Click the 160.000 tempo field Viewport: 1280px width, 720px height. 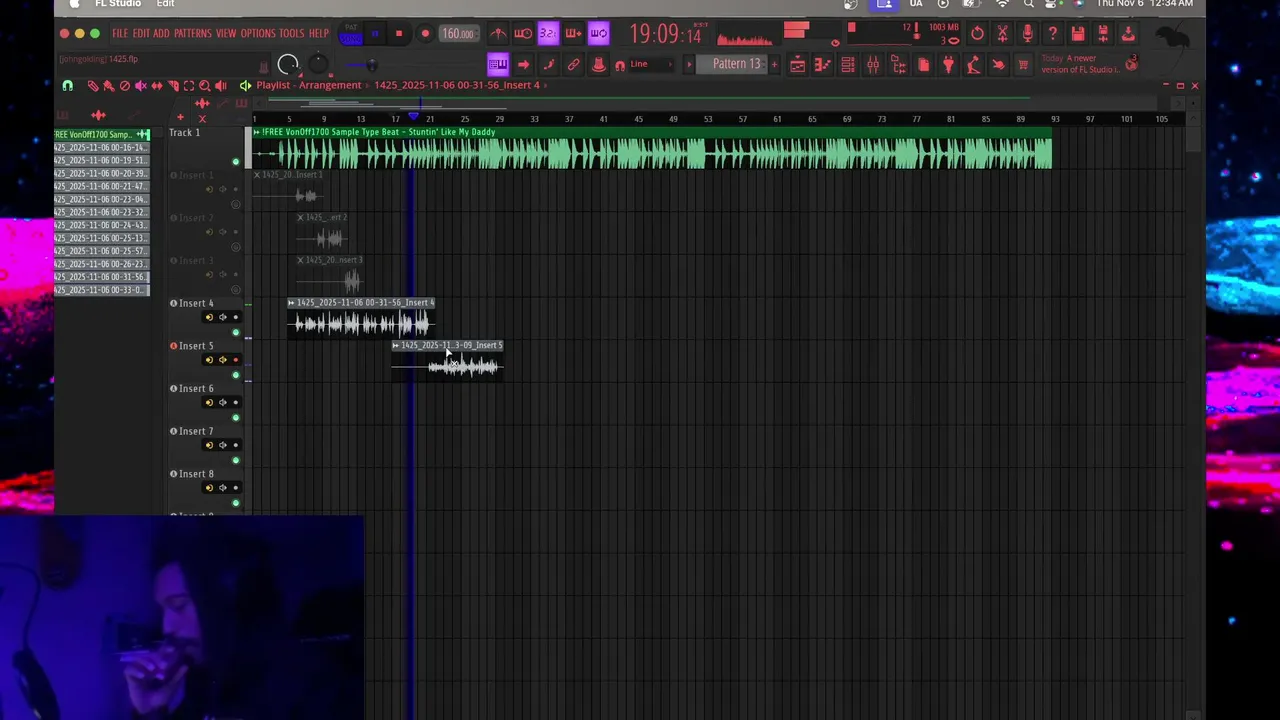(x=457, y=34)
